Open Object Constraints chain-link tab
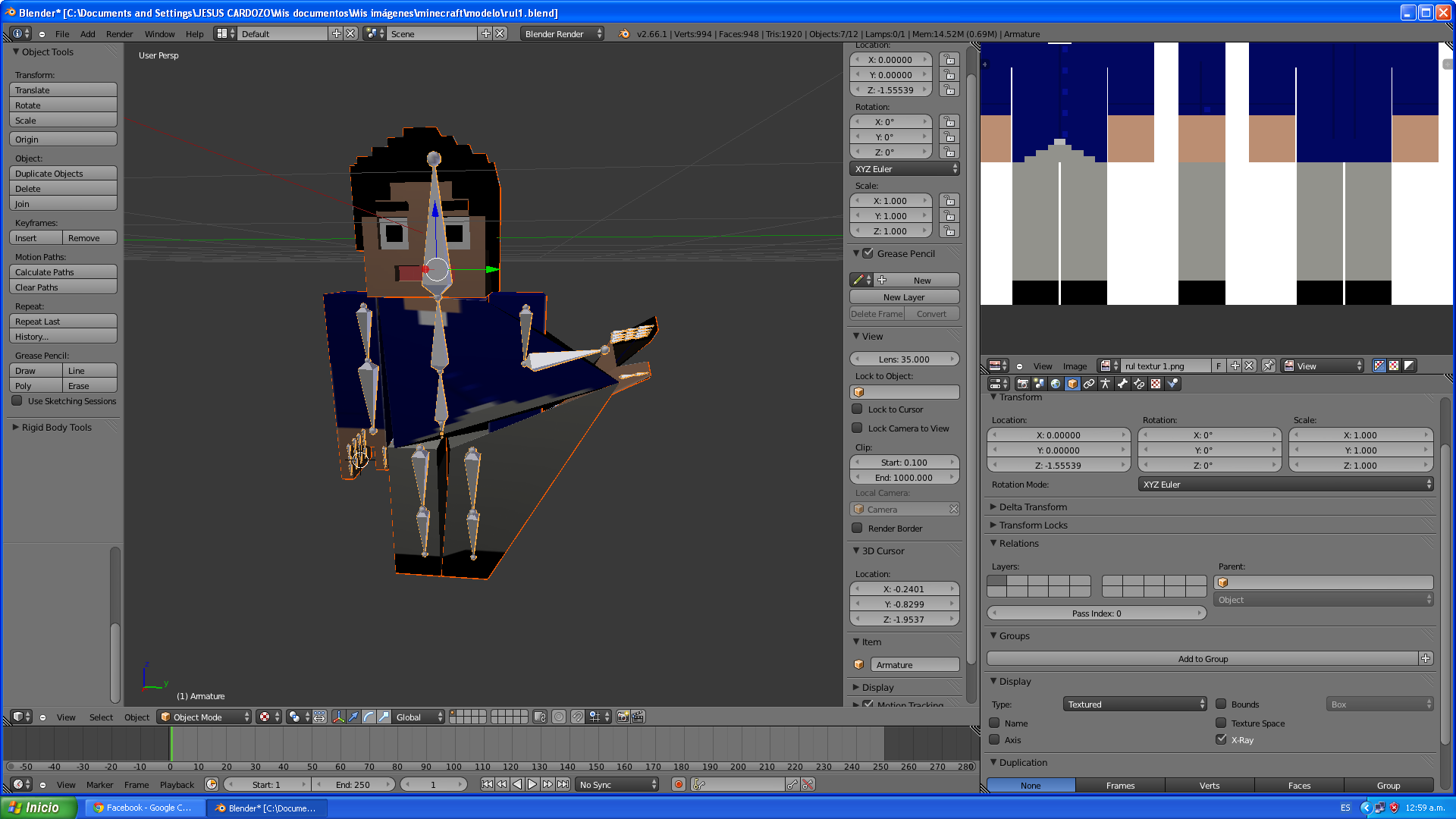The image size is (1456, 819). coord(1089,384)
